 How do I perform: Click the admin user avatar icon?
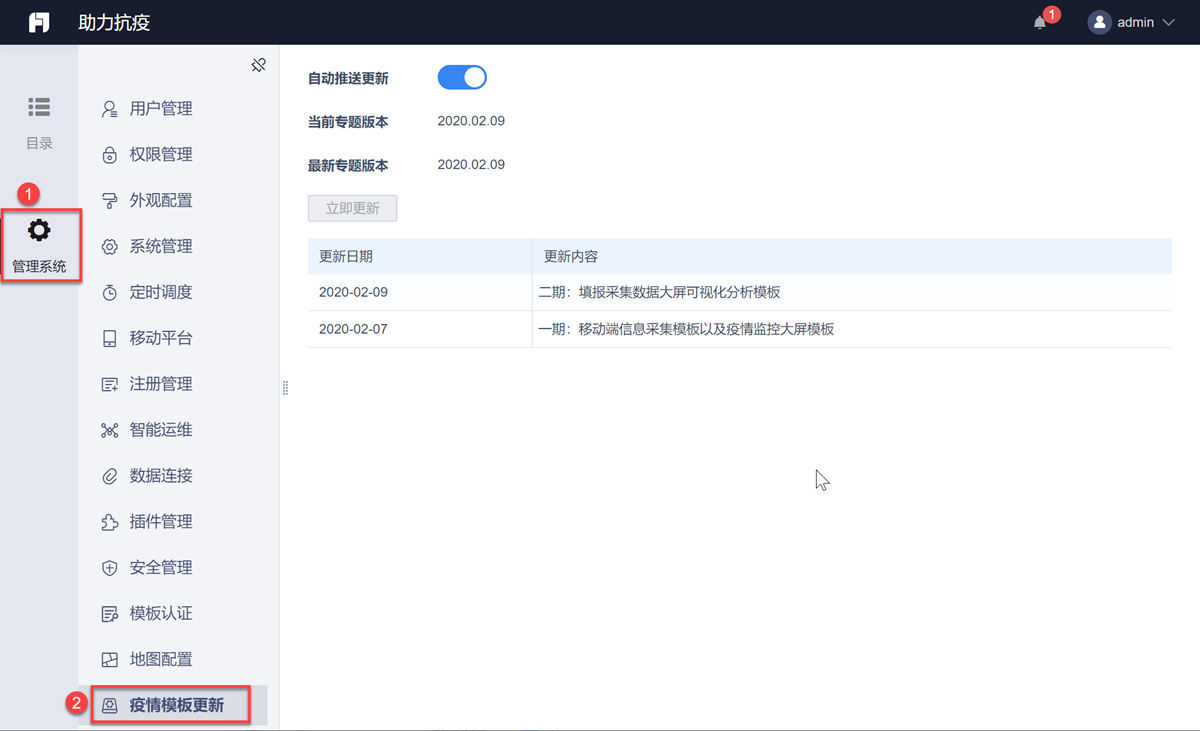coord(1100,22)
